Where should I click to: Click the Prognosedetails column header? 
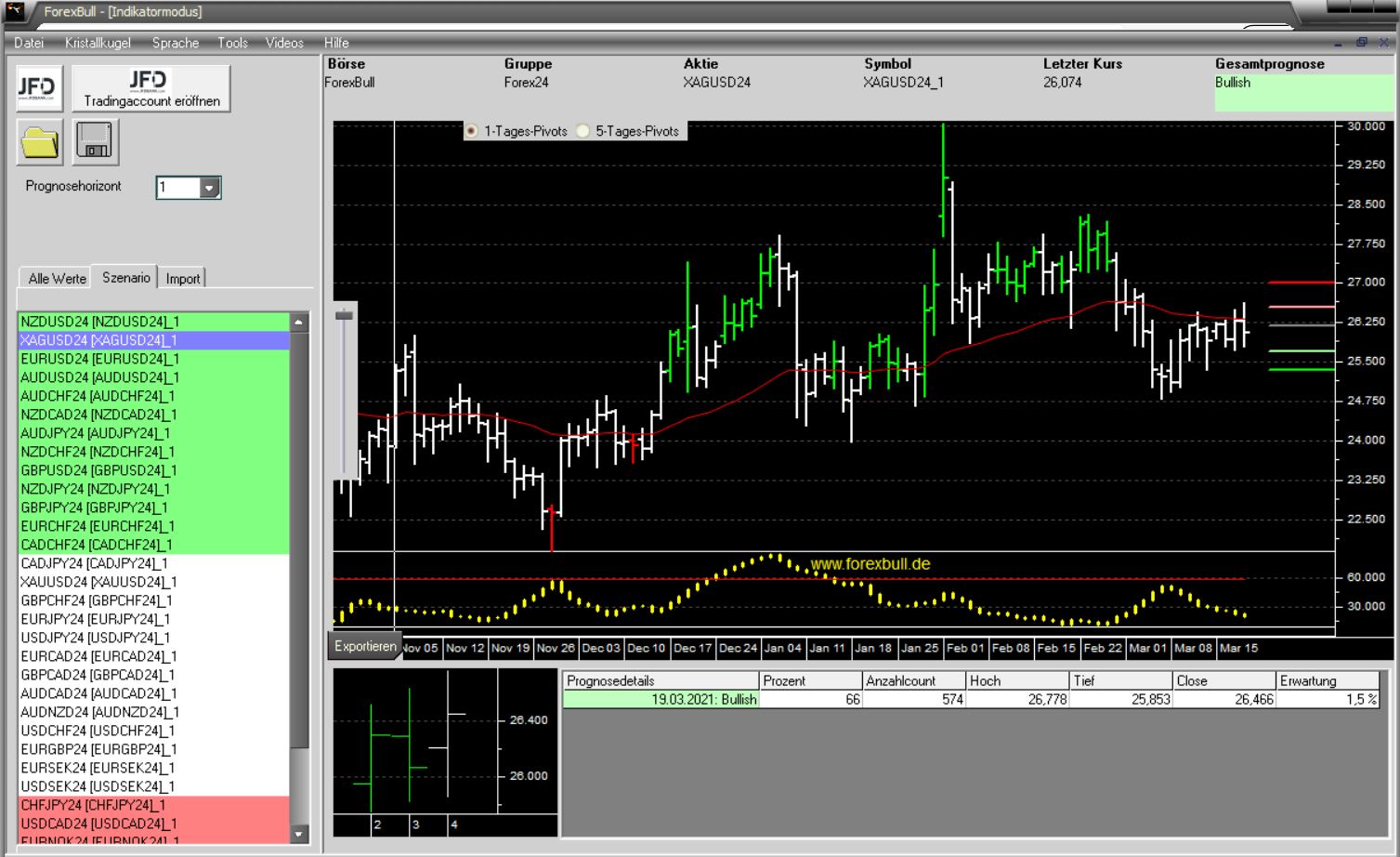[x=661, y=680]
